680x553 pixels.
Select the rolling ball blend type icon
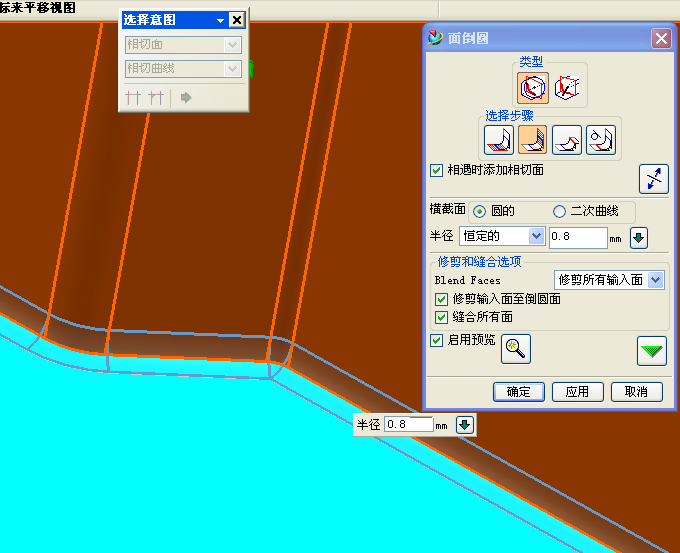(x=533, y=88)
